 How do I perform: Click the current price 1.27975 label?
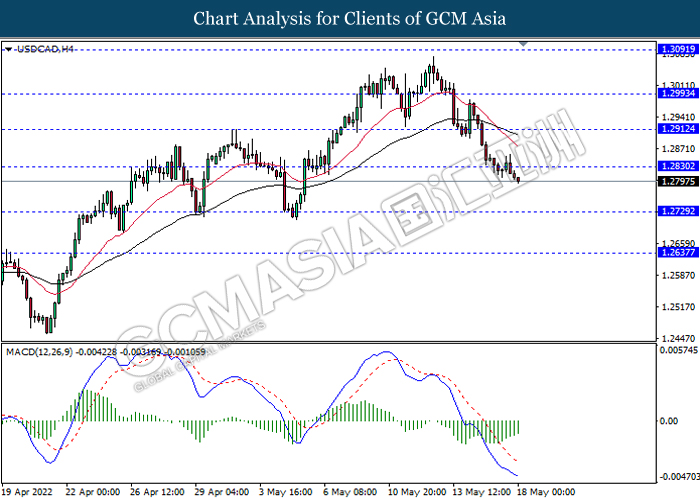[678, 181]
